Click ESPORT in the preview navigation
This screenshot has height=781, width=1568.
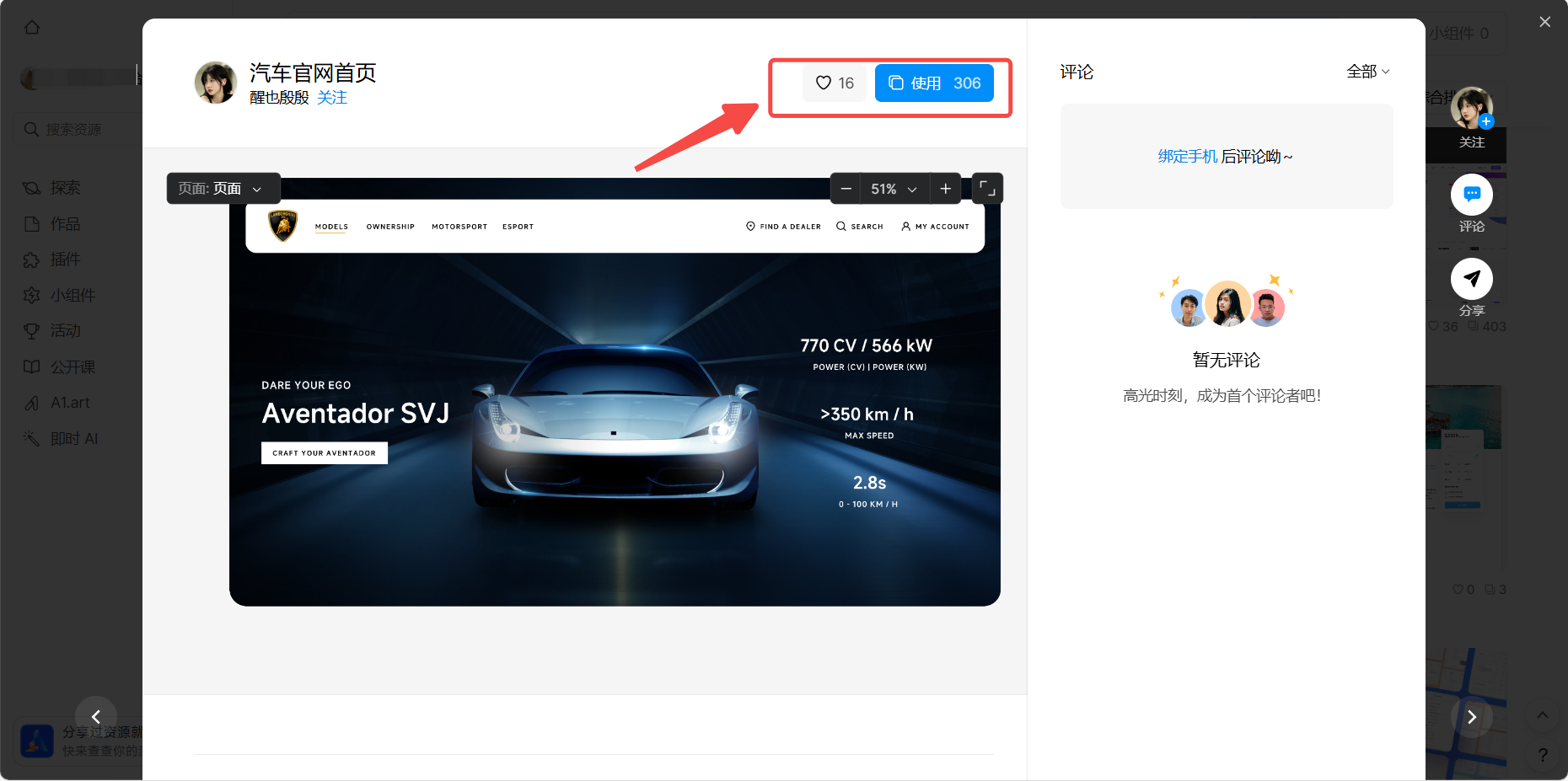tap(518, 227)
